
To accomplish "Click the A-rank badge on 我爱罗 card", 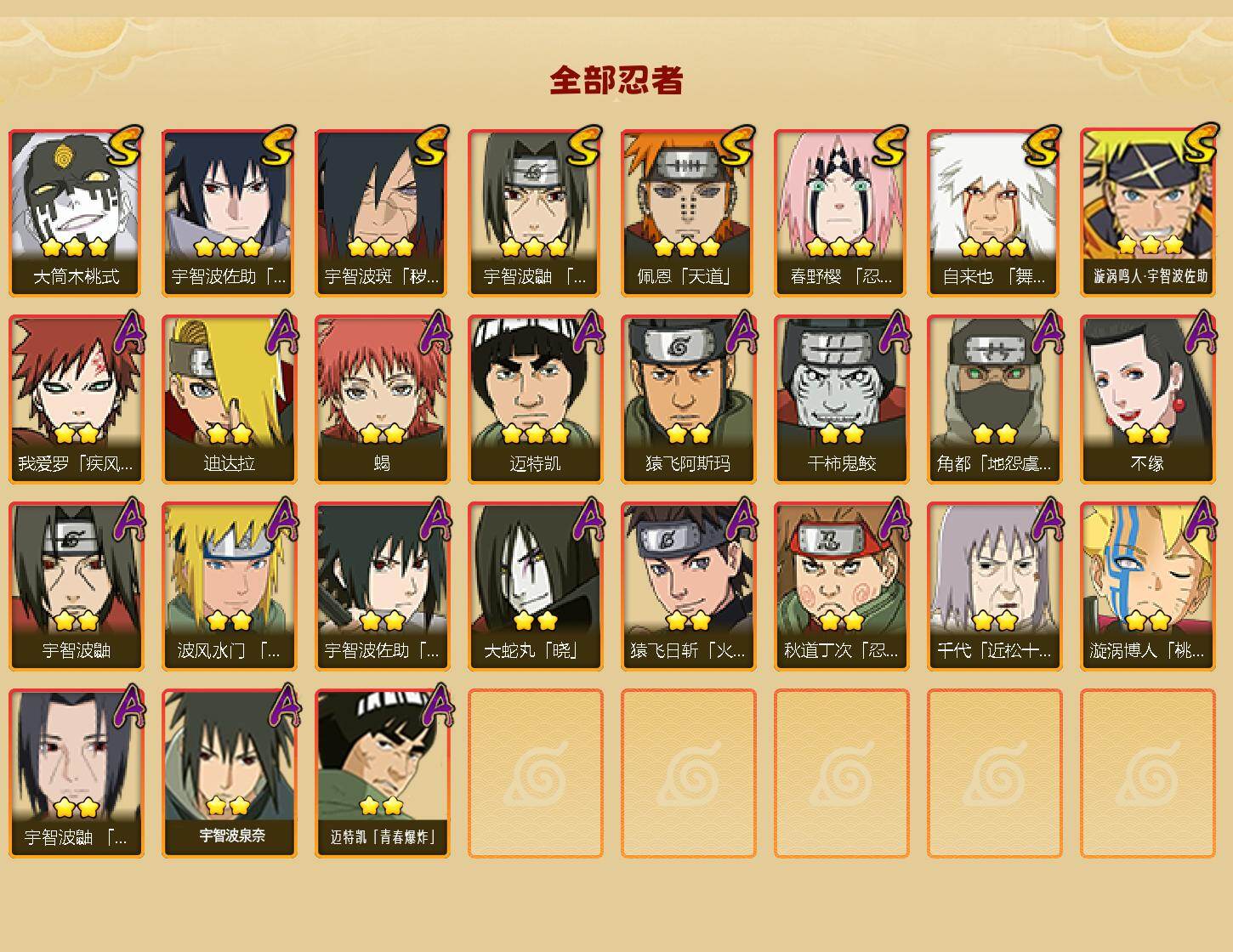I will pyautogui.click(x=128, y=331).
